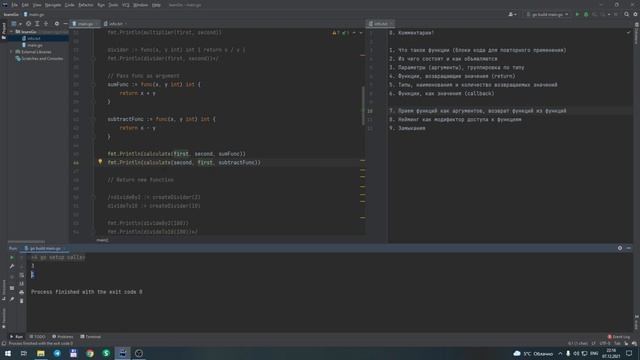This screenshot has width=640, height=360.
Task: Toggle scroll-to-end icon in Run panel
Action: [22, 284]
